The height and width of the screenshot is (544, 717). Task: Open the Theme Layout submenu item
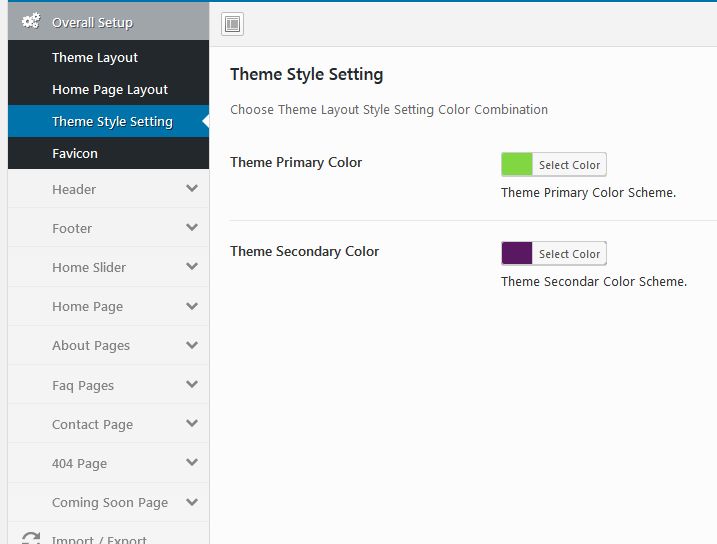pyautogui.click(x=95, y=57)
